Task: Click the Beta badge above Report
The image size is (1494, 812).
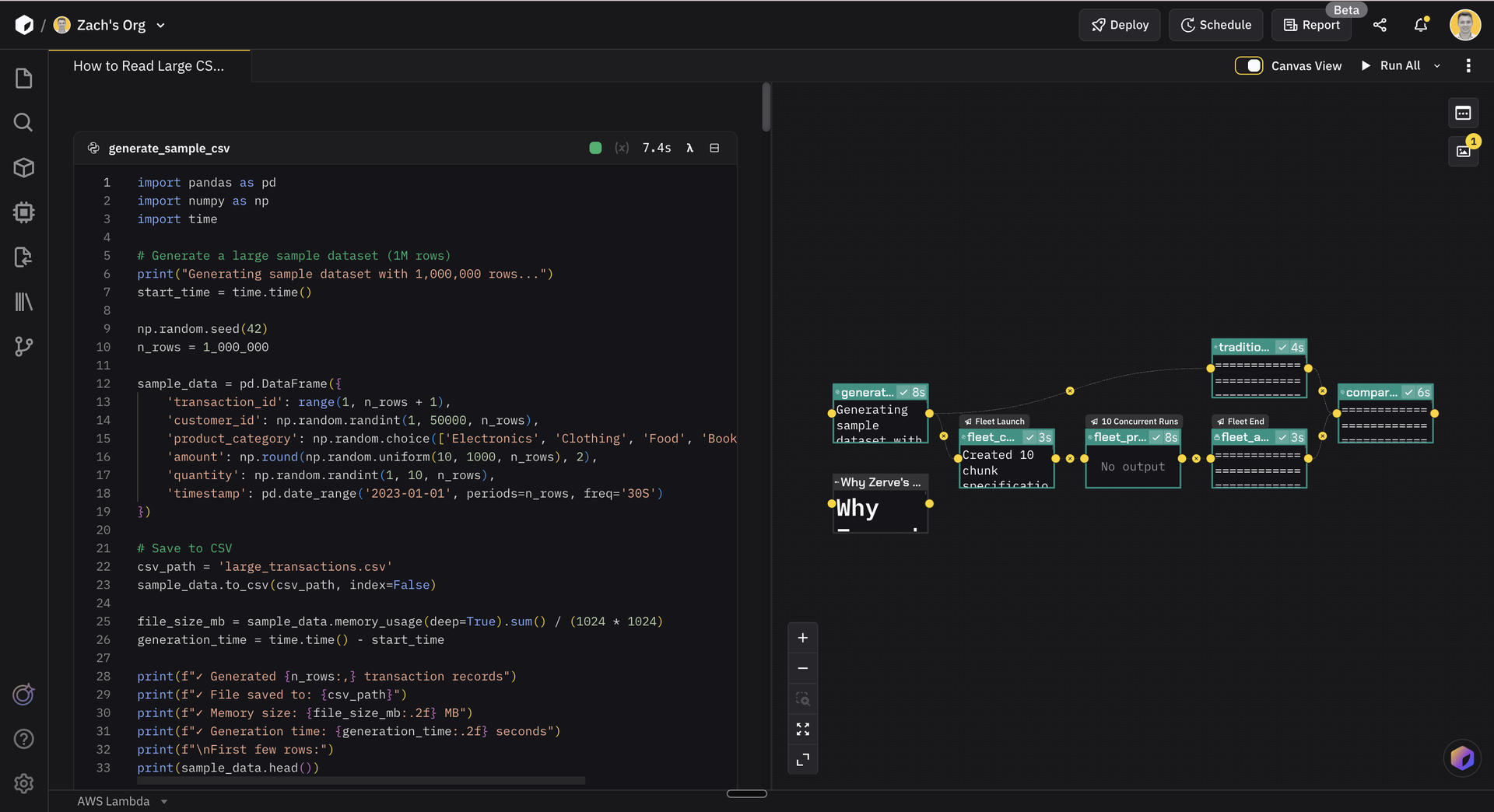Action: 1346,10
